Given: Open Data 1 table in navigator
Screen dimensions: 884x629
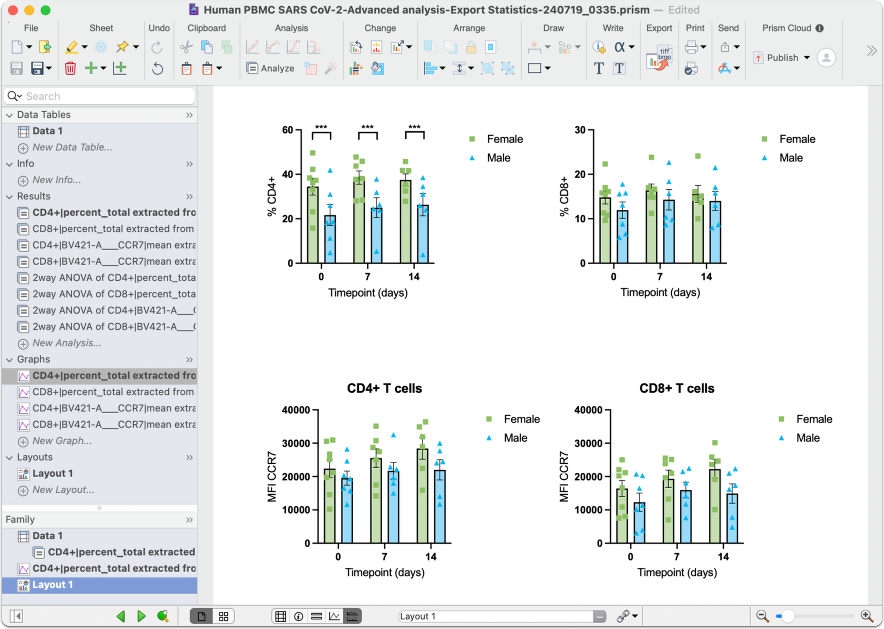Looking at the screenshot, I should [x=47, y=131].
